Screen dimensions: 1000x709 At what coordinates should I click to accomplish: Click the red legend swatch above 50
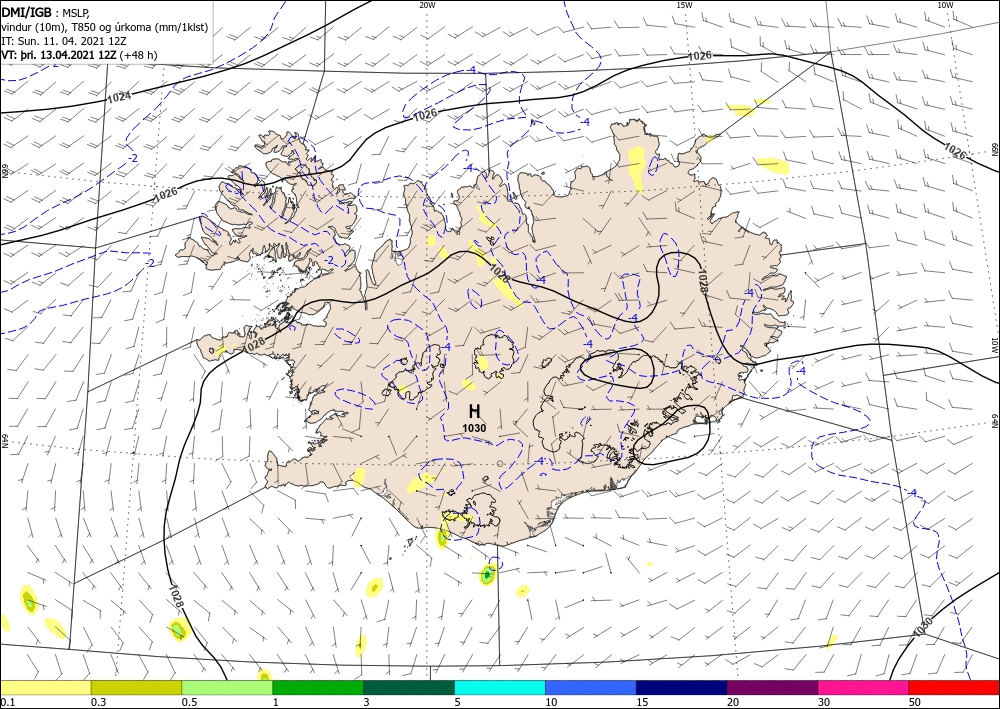point(954,687)
